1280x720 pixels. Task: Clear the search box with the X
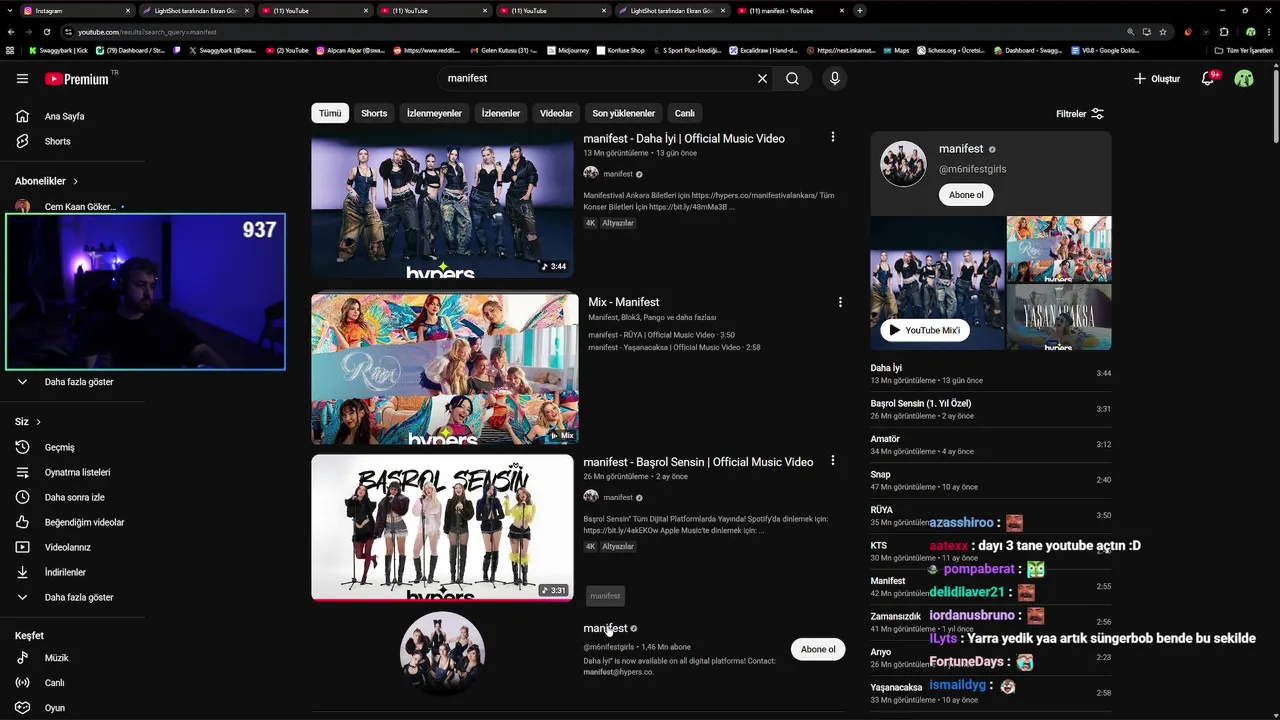762,78
